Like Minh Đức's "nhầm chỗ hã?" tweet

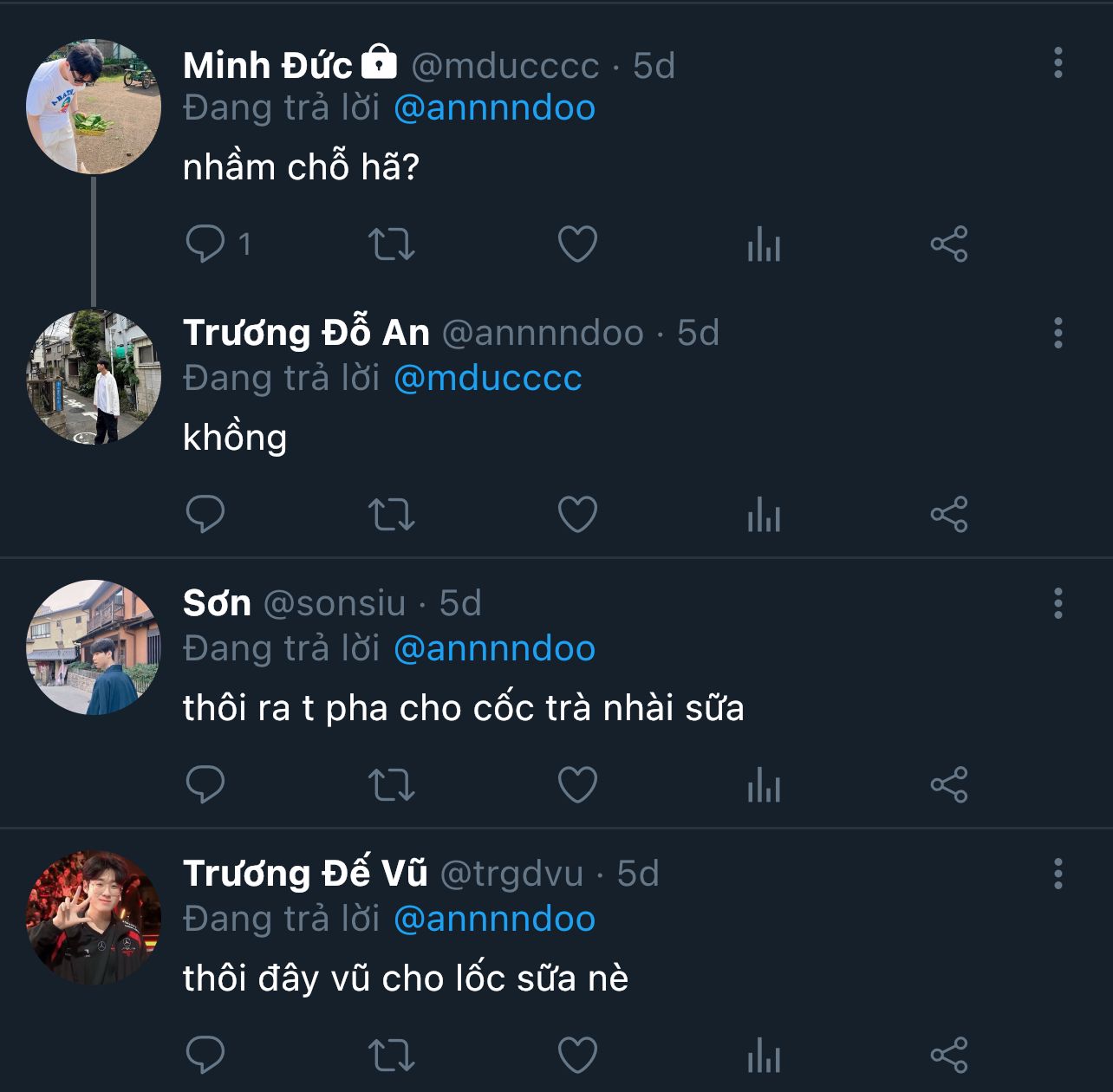577,244
